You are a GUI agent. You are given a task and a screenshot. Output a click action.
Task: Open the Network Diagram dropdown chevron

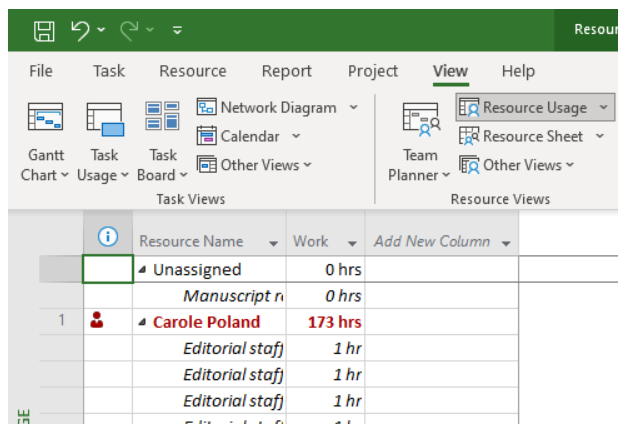point(353,108)
